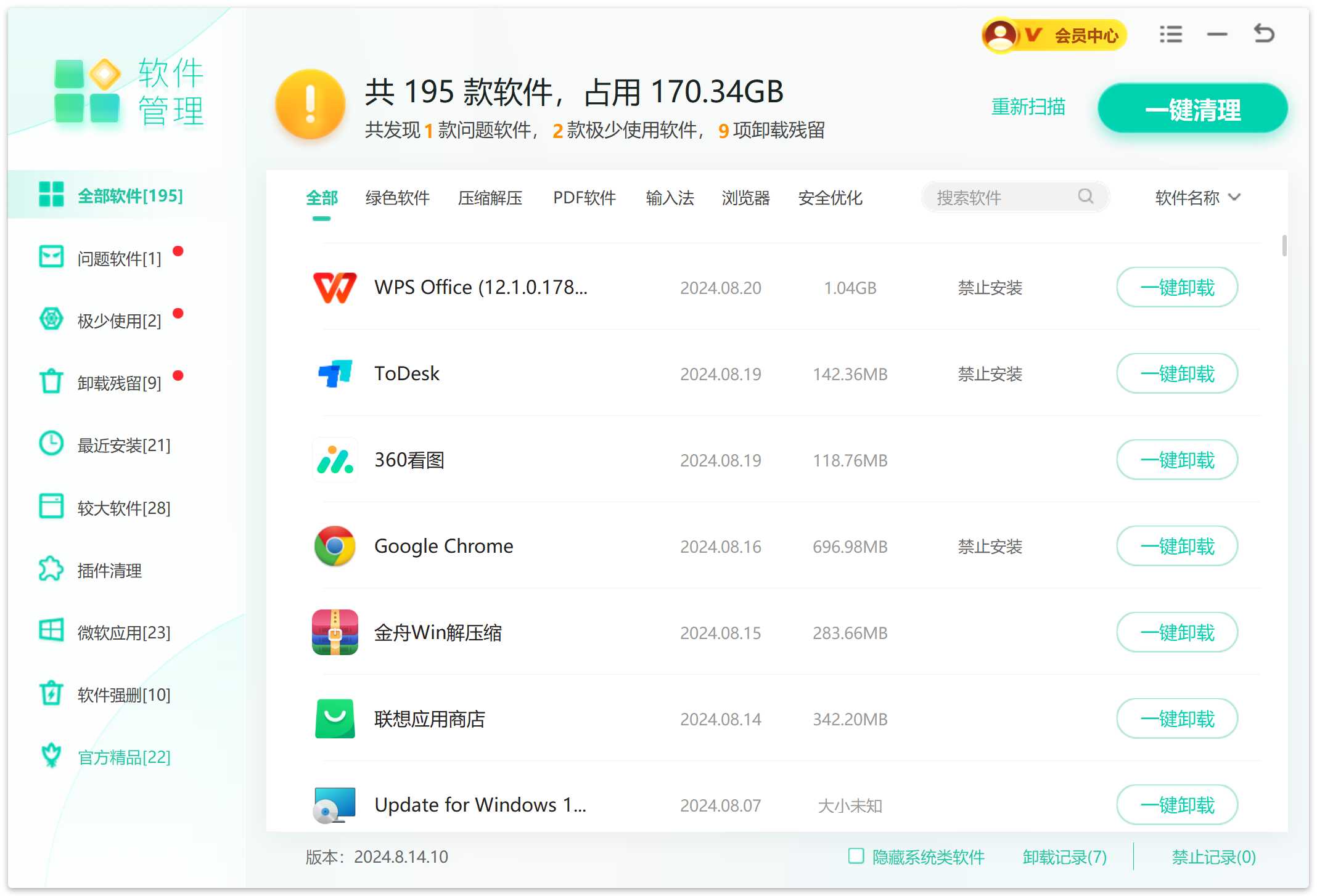Image resolution: width=1317 pixels, height=896 pixels.
Task: Uninstall Update for Windows with 一键卸载
Action: coord(1177,805)
